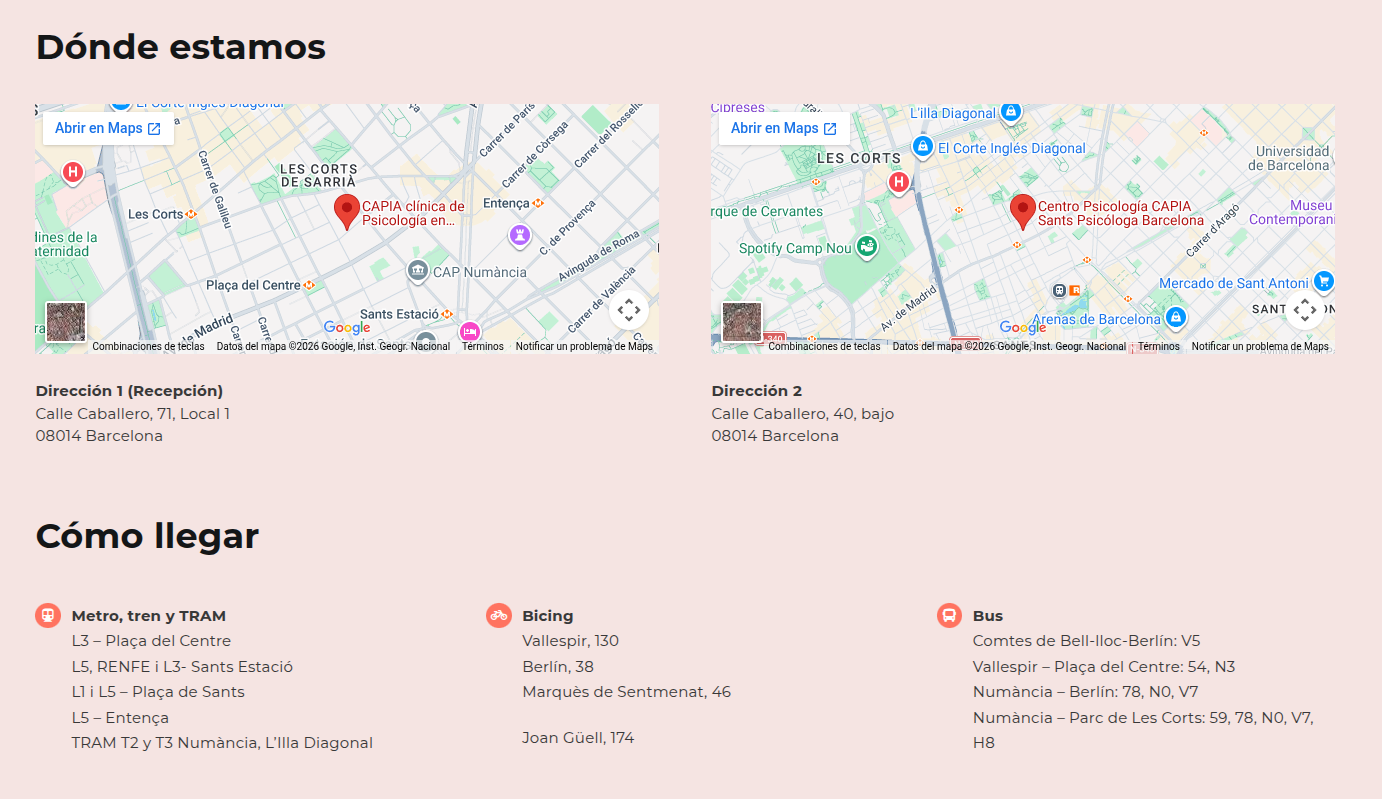Click the Joan Güell, 174 Bicing entry
Screen dimensions: 1382x799
[578, 738]
